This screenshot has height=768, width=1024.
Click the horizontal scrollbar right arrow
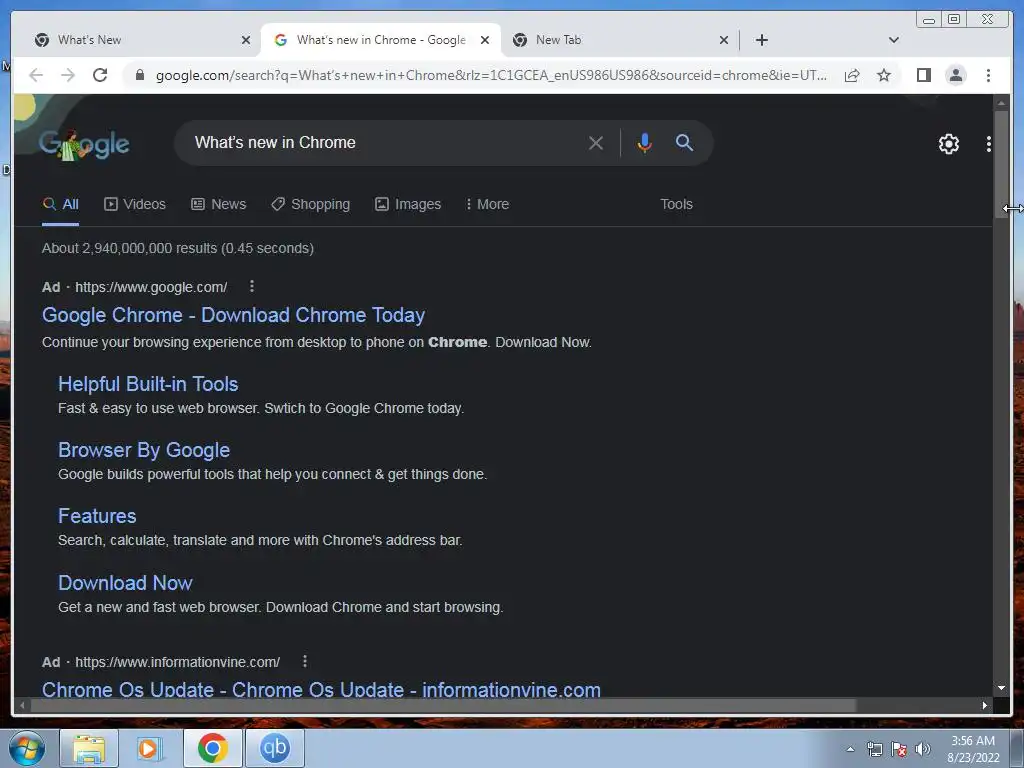point(985,705)
